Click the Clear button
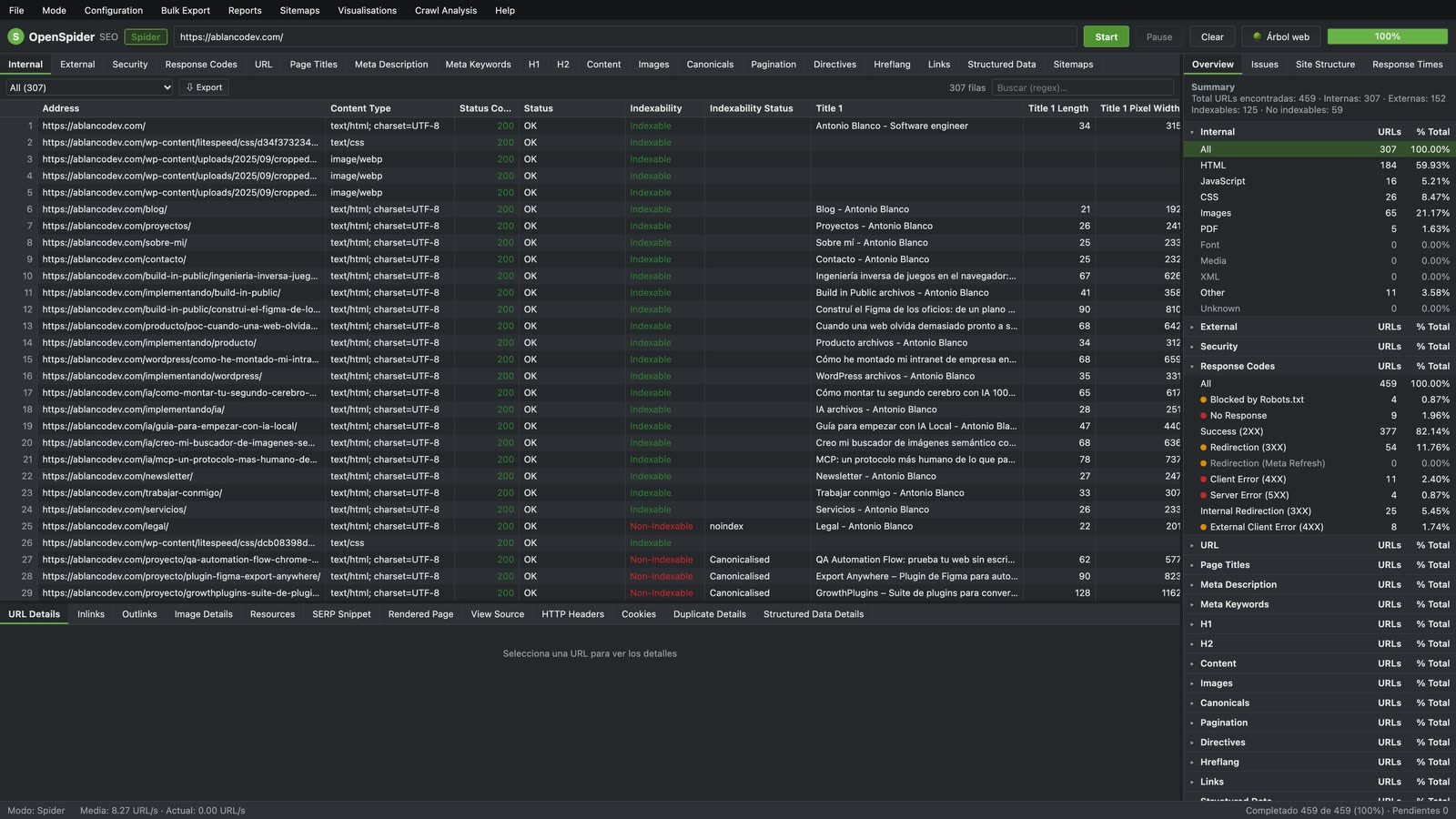This screenshot has width=1456, height=819. pyautogui.click(x=1212, y=36)
